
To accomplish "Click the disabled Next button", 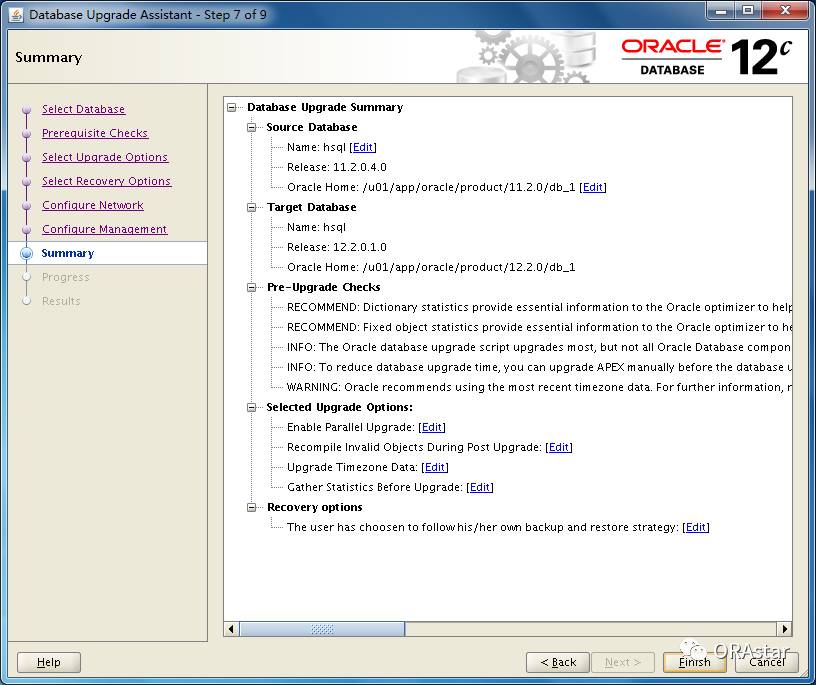I will coord(623,663).
